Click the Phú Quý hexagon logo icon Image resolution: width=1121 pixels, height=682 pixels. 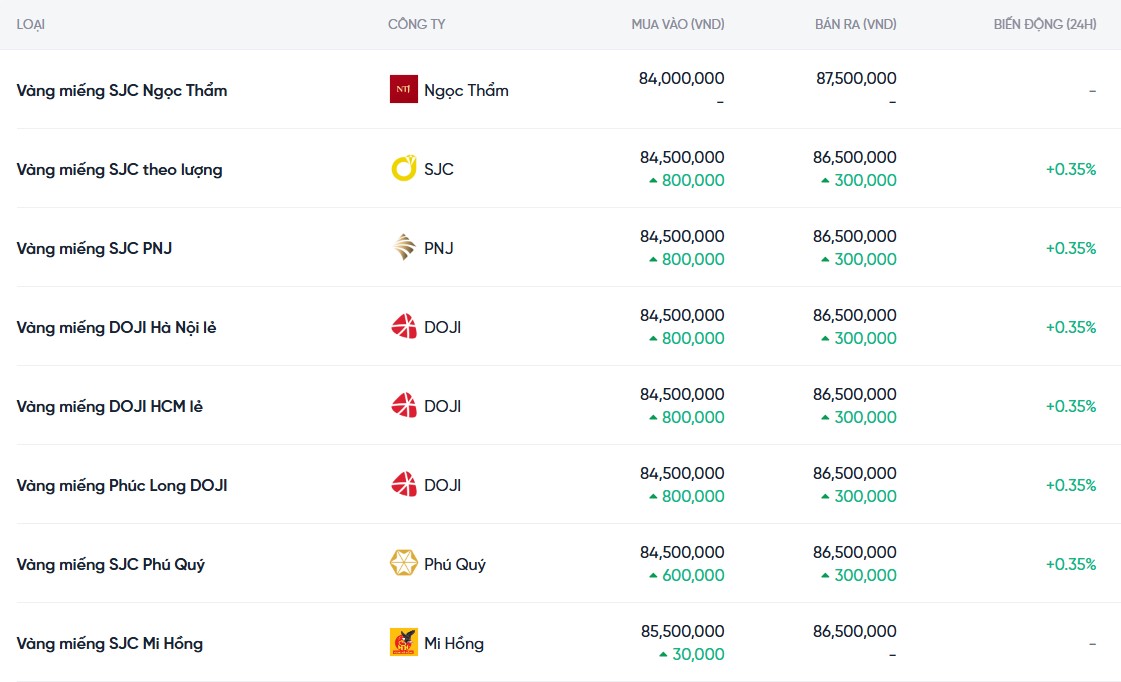click(403, 564)
